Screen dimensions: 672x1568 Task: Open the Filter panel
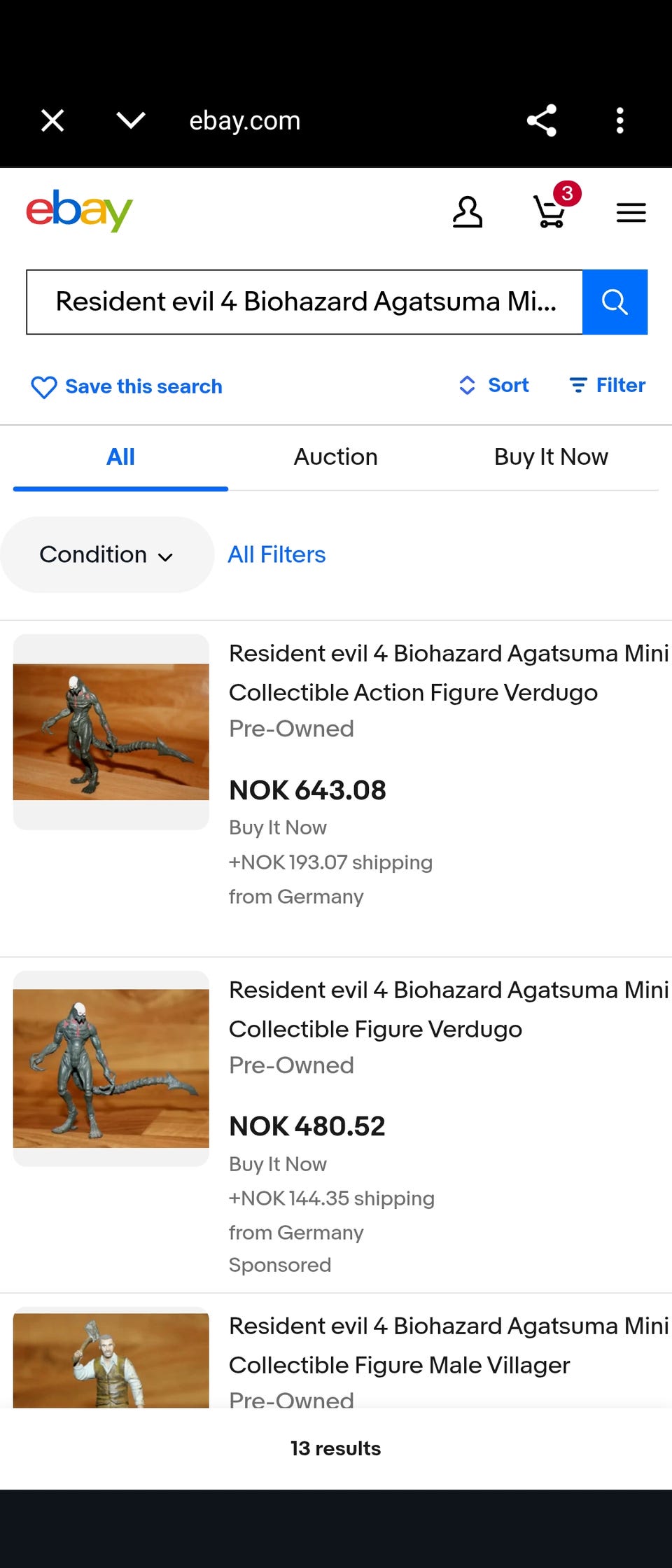coord(608,385)
